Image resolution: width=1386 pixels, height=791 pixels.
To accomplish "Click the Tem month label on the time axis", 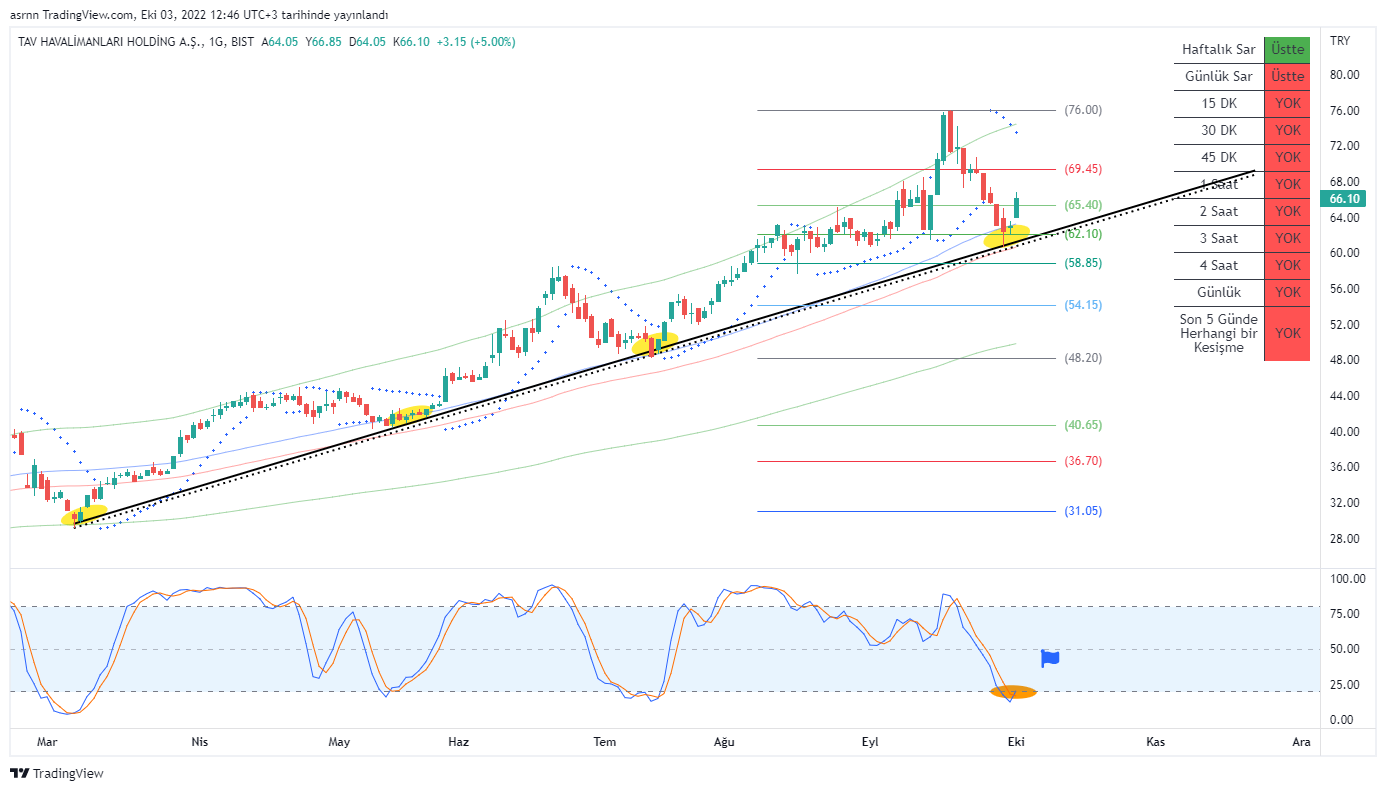I will coord(605,742).
